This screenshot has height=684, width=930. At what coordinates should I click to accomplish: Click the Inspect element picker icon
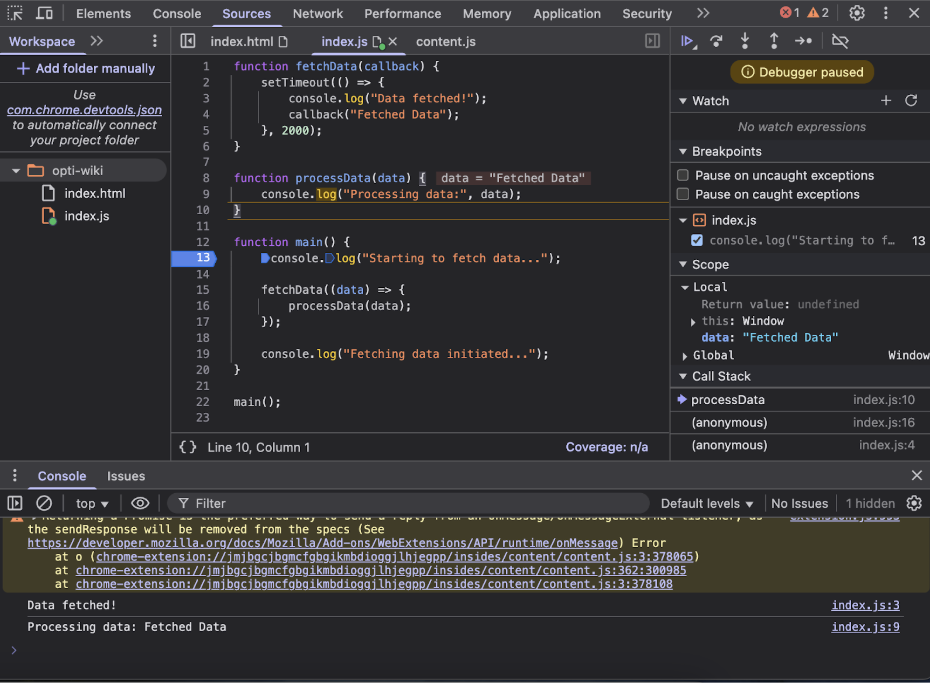(15, 13)
